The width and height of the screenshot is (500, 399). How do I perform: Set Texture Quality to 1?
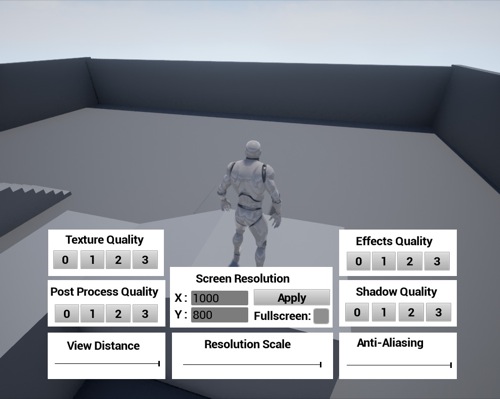(x=92, y=260)
